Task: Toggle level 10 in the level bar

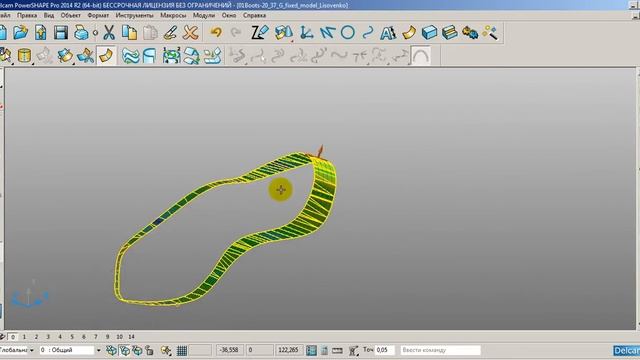Action: tap(120, 337)
